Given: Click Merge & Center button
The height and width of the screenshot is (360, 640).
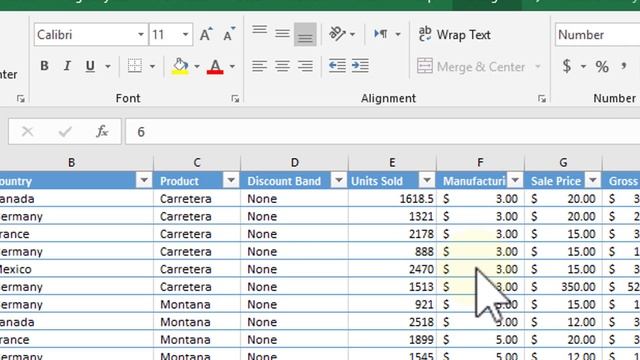Looking at the screenshot, I should click(x=471, y=66).
